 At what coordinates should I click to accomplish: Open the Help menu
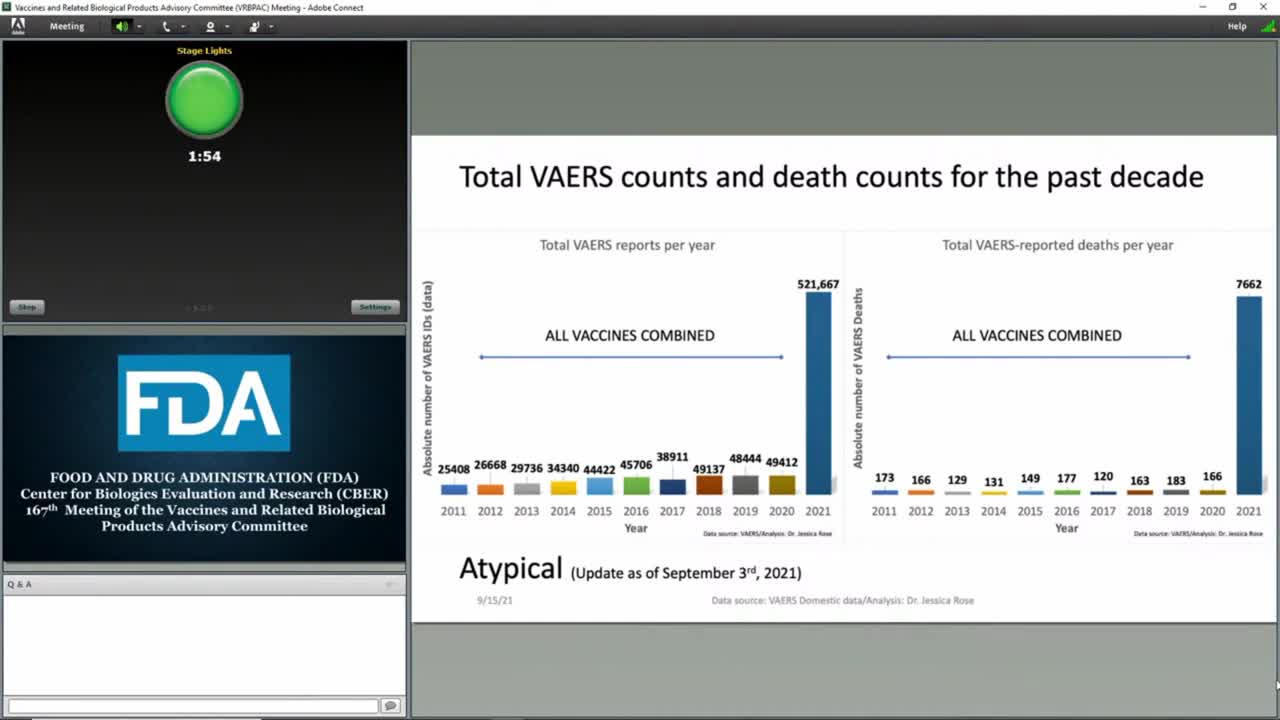(1237, 27)
